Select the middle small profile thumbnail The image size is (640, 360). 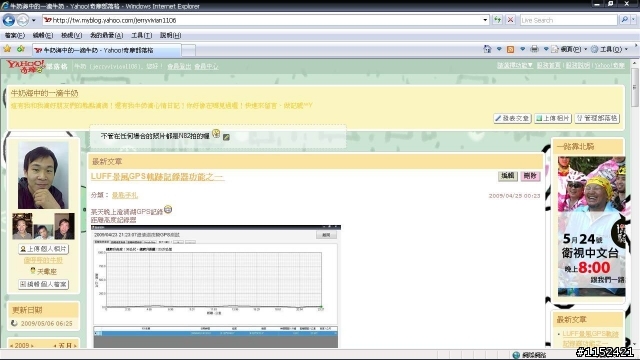[x=43, y=231]
